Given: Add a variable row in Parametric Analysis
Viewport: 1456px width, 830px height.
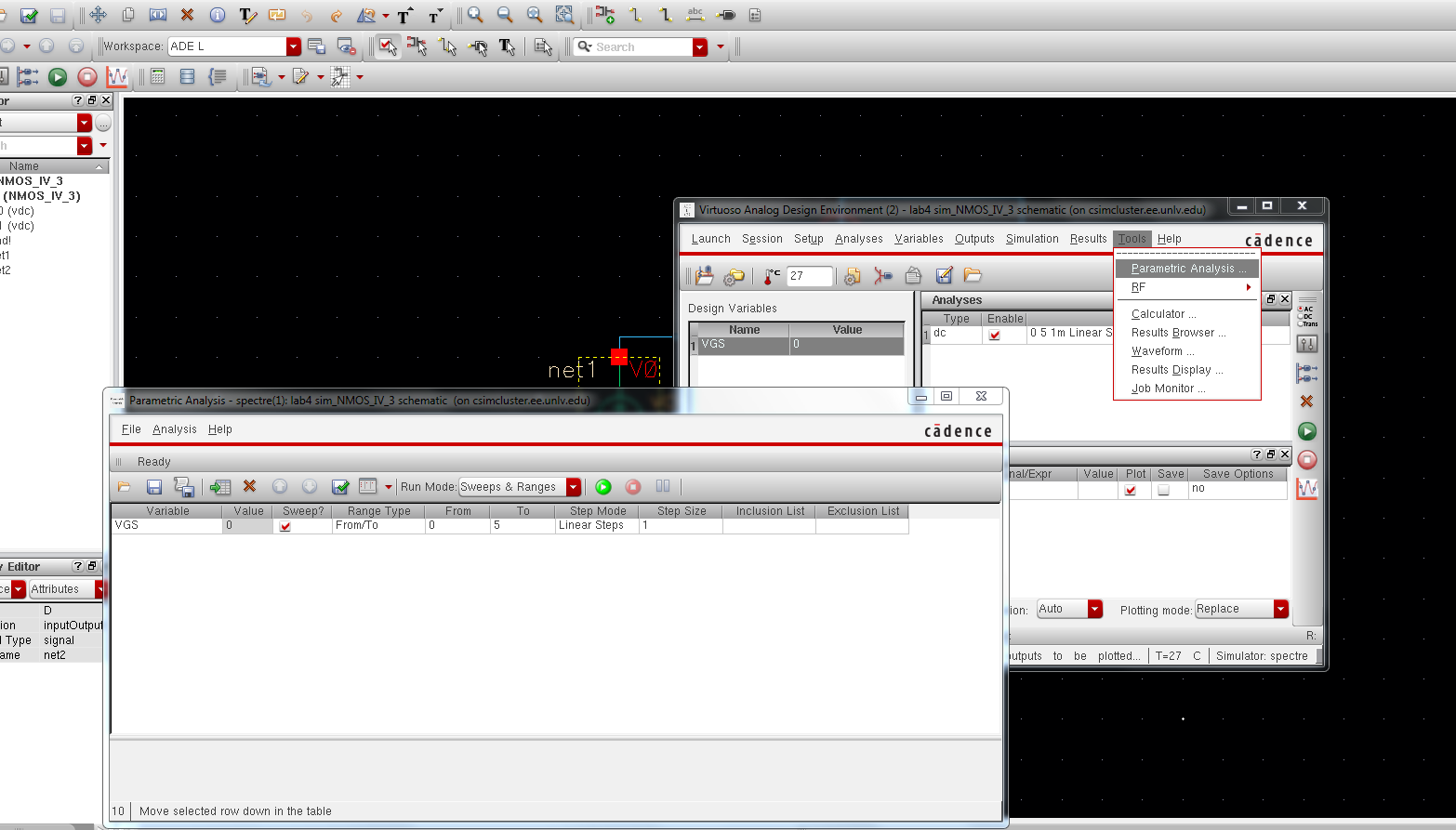Looking at the screenshot, I should click(220, 487).
